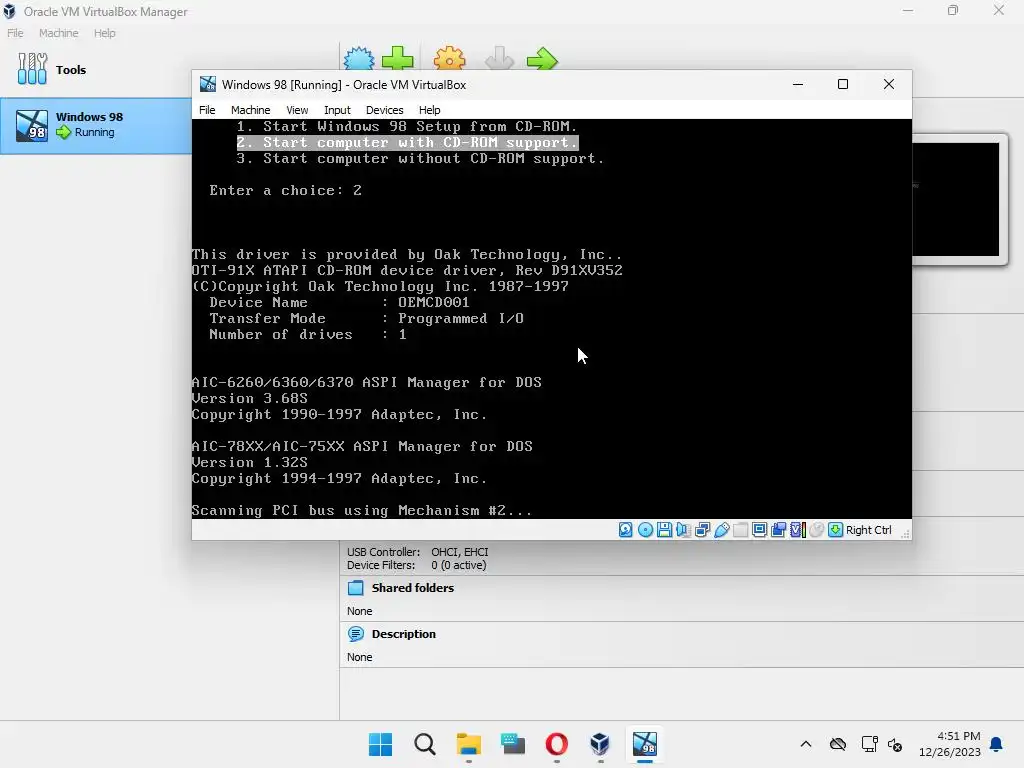This screenshot has height=768, width=1024.
Task: Click the VirtualBox Manager taskbar icon
Action: pos(600,744)
